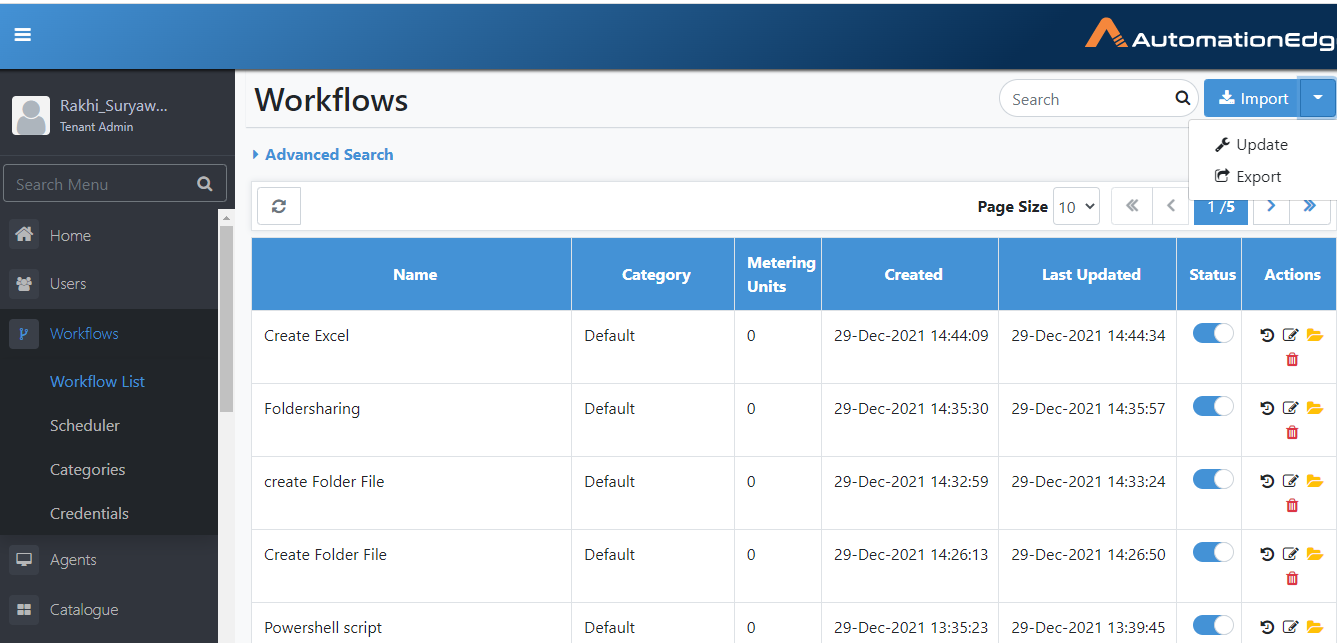
Task: View history of Create Excel workflow
Action: 1267,336
